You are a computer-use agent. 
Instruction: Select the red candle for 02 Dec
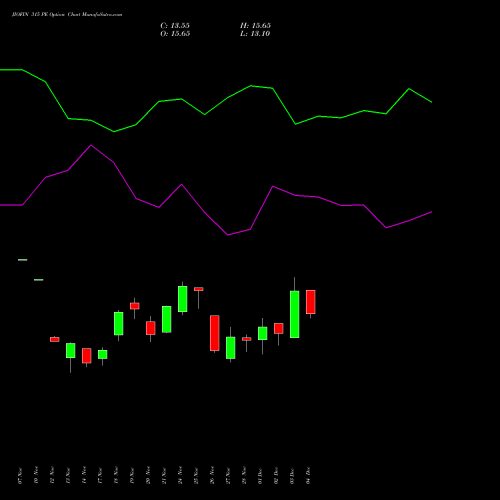click(279, 328)
